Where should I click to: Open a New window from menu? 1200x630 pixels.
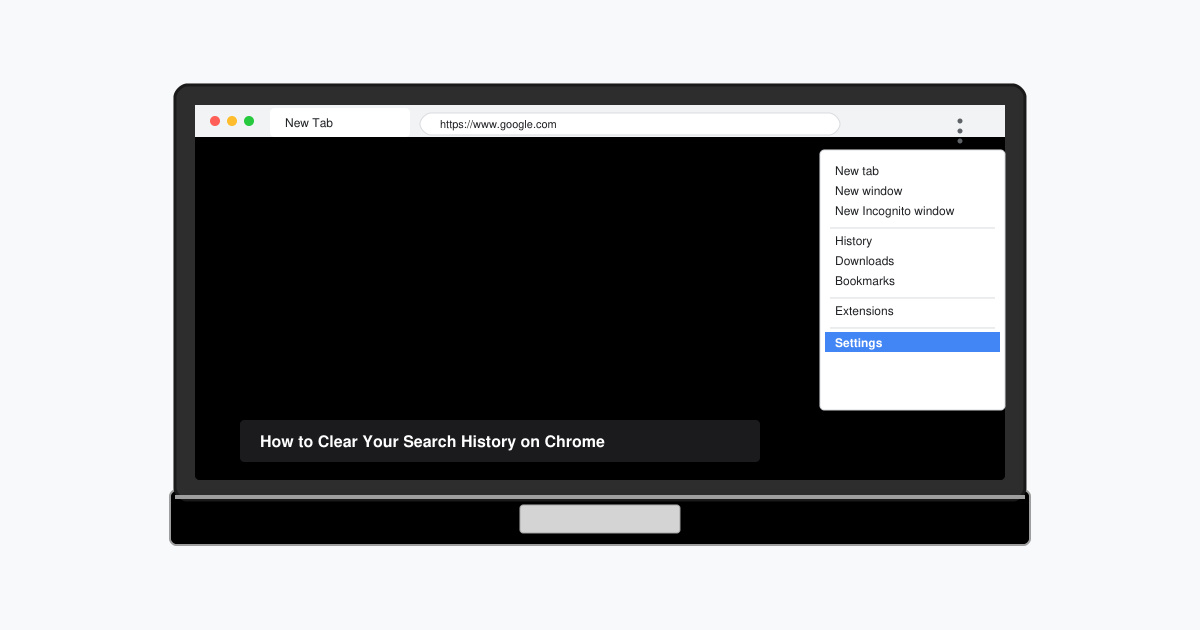tap(869, 191)
